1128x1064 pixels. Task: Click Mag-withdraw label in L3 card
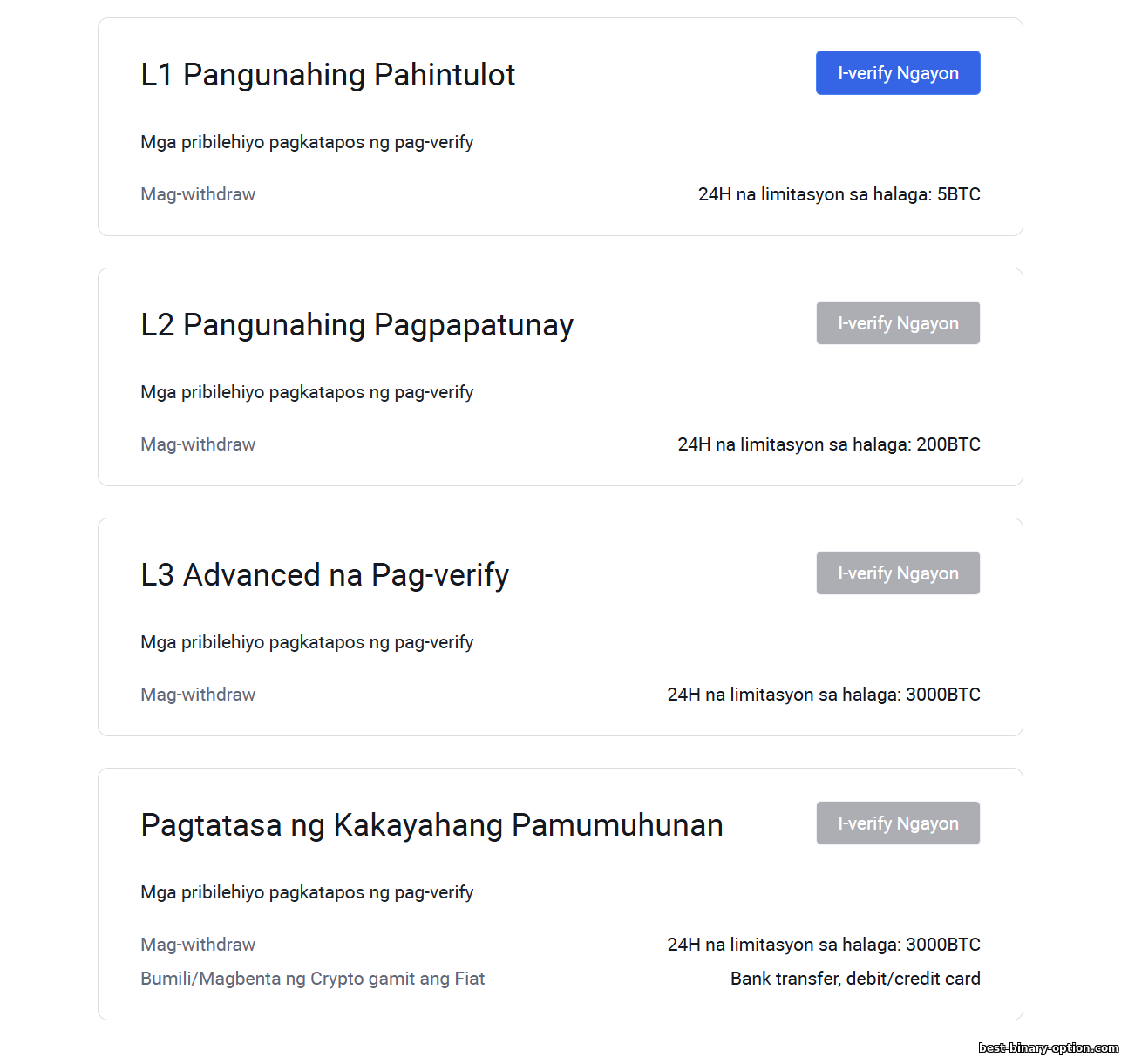pyautogui.click(x=198, y=695)
